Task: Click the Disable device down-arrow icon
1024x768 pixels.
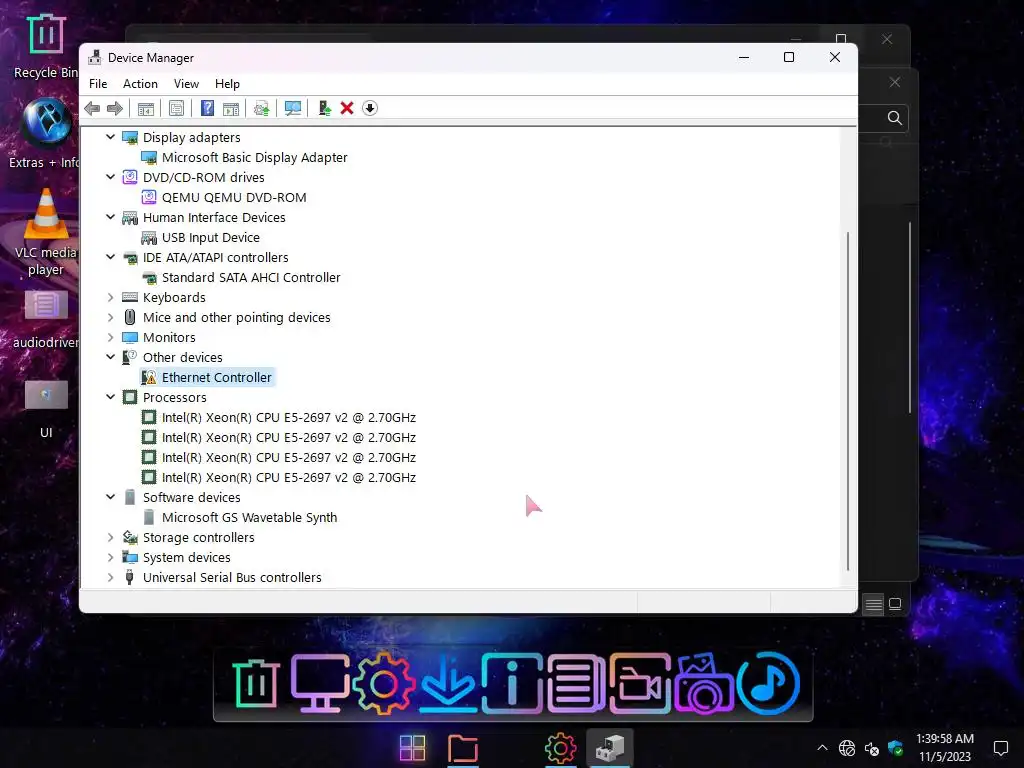Action: tap(370, 108)
